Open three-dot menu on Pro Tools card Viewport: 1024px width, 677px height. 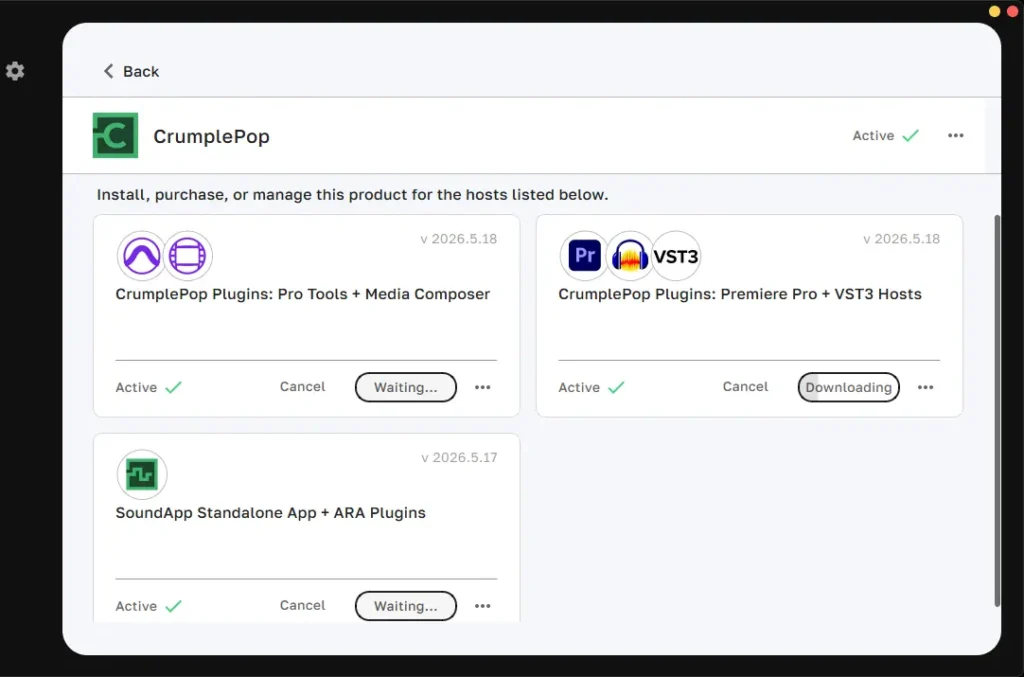coord(483,387)
